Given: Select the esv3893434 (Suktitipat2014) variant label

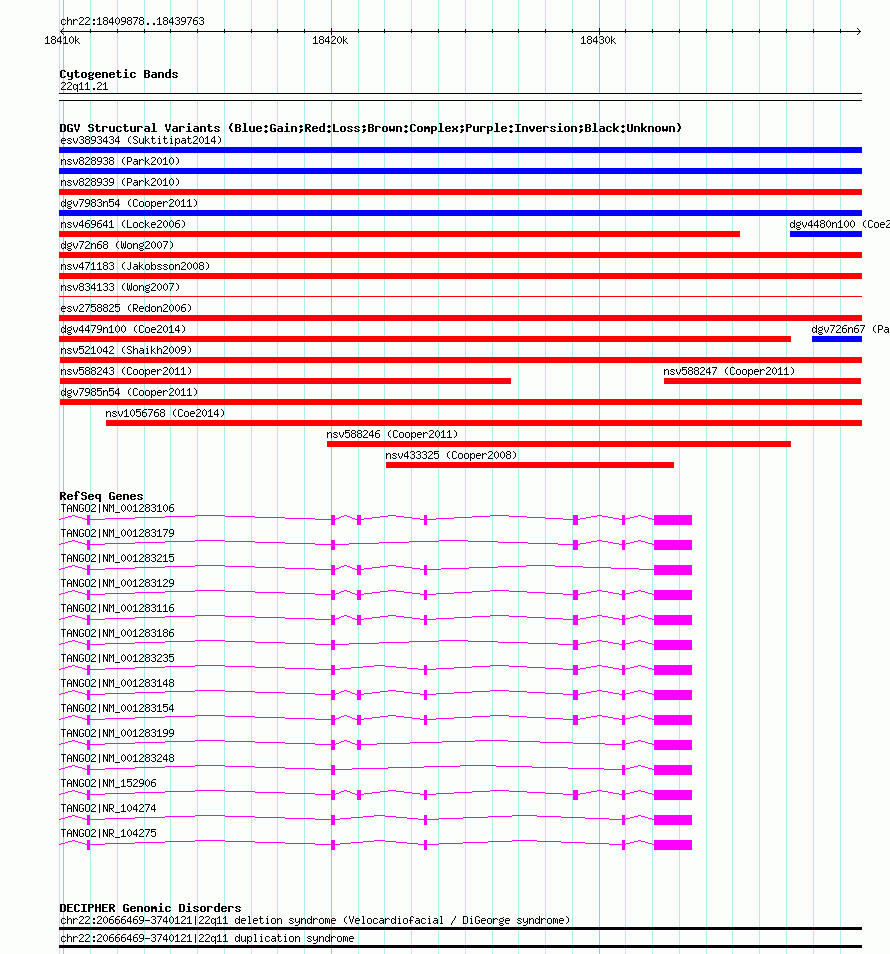Looking at the screenshot, I should (x=141, y=141).
